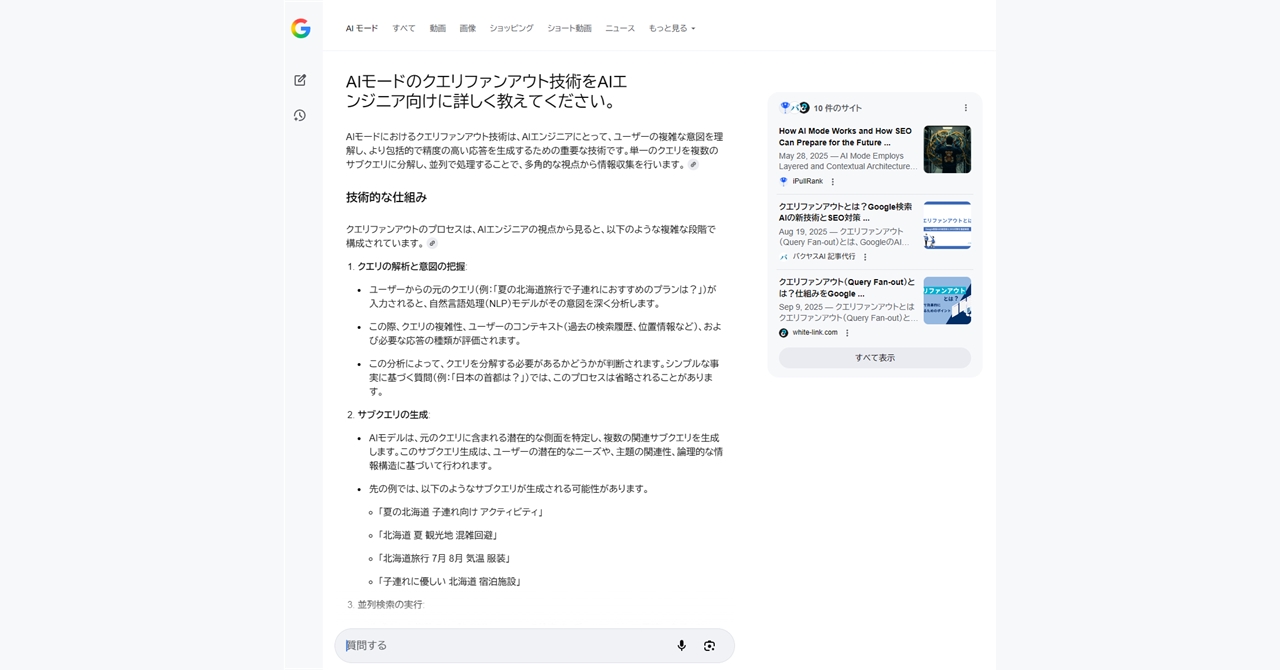The width and height of the screenshot is (1280, 670).
Task: Click link icon after the intro paragraph
Action: pos(693,165)
